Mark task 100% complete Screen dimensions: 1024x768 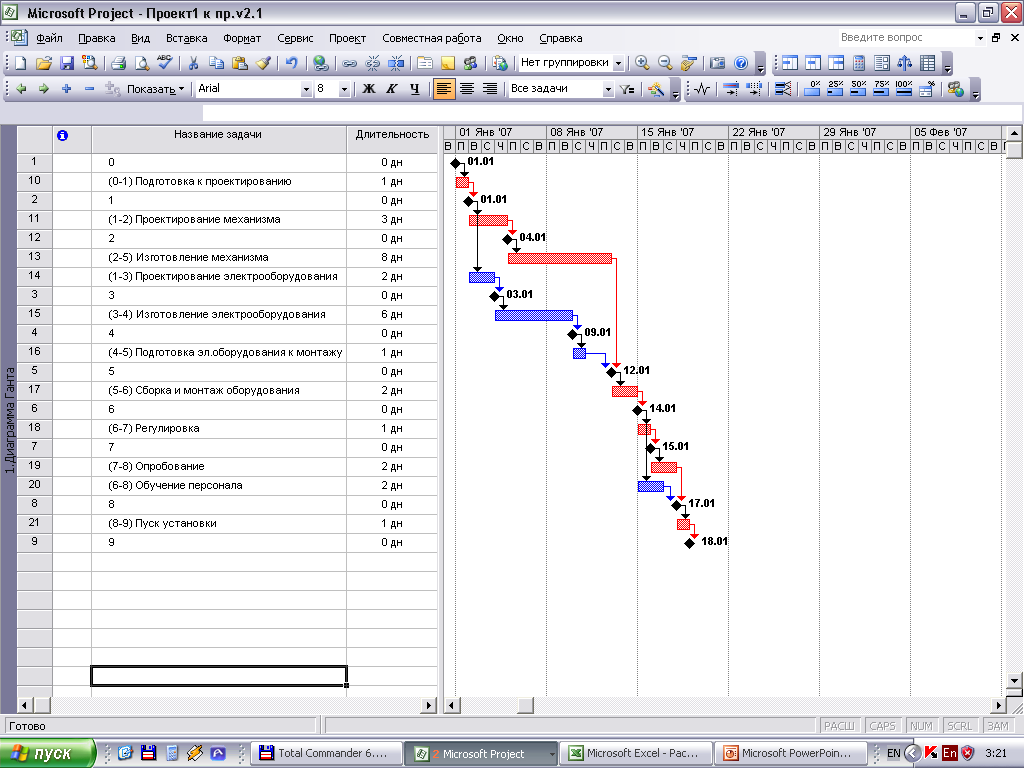[904, 89]
